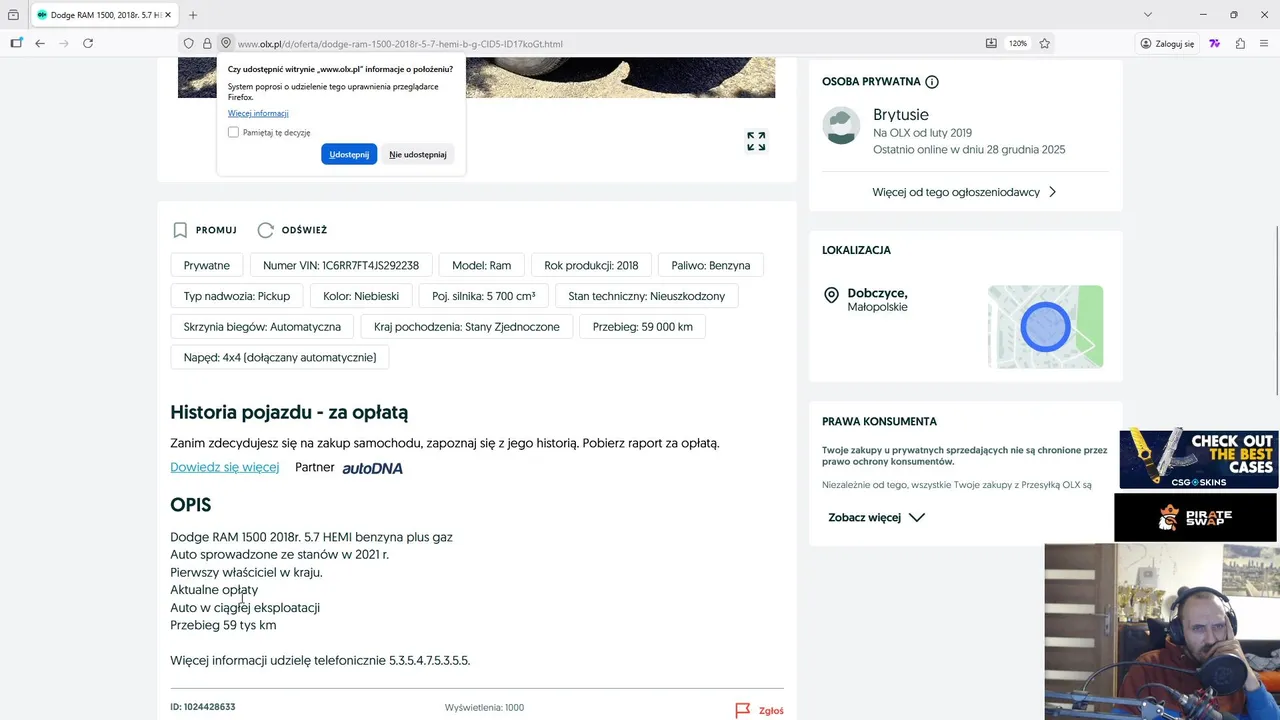
Task: Go back with the back arrow
Action: click(40, 43)
